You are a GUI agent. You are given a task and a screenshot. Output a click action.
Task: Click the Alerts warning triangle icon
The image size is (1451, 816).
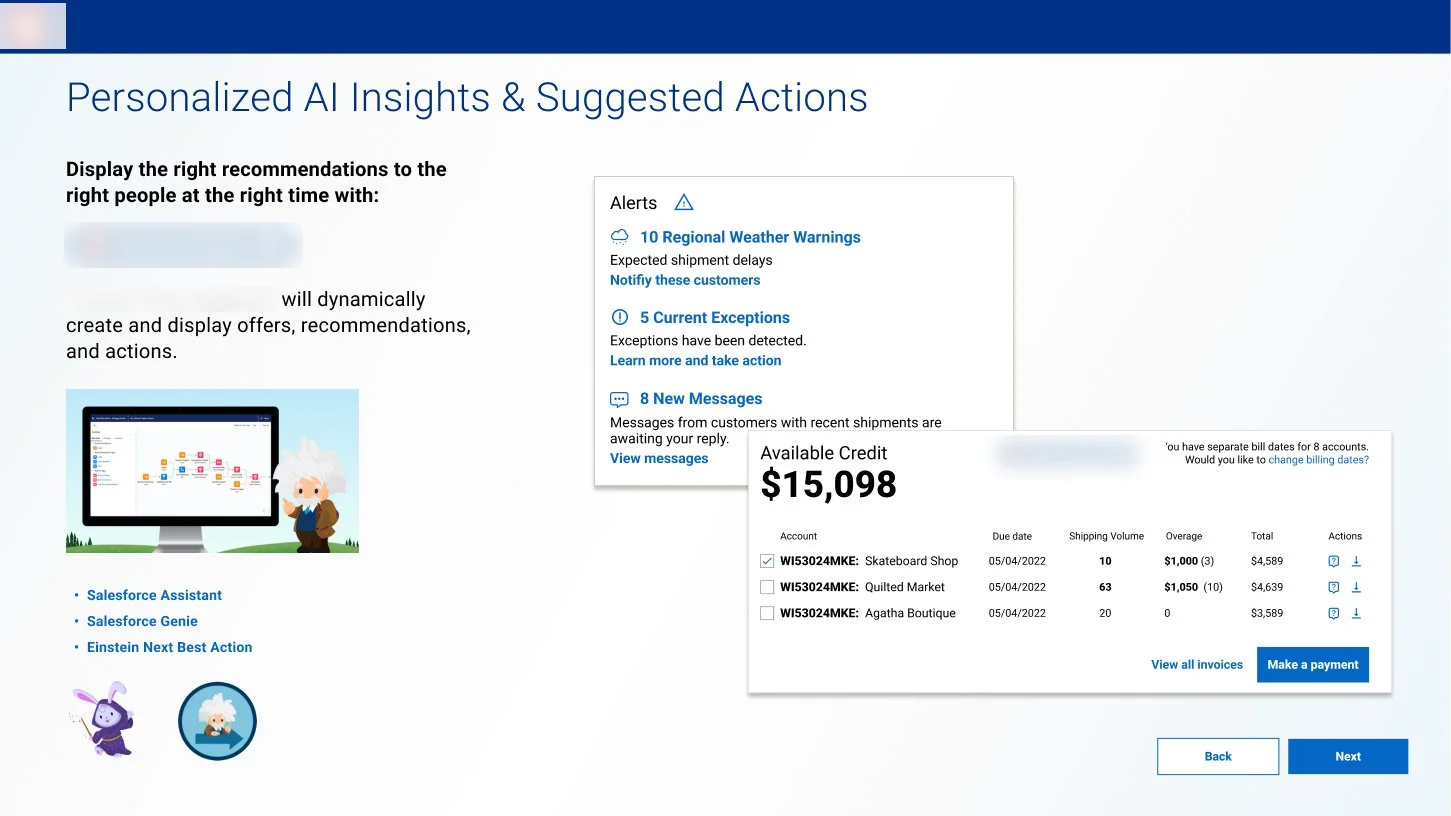(x=684, y=202)
